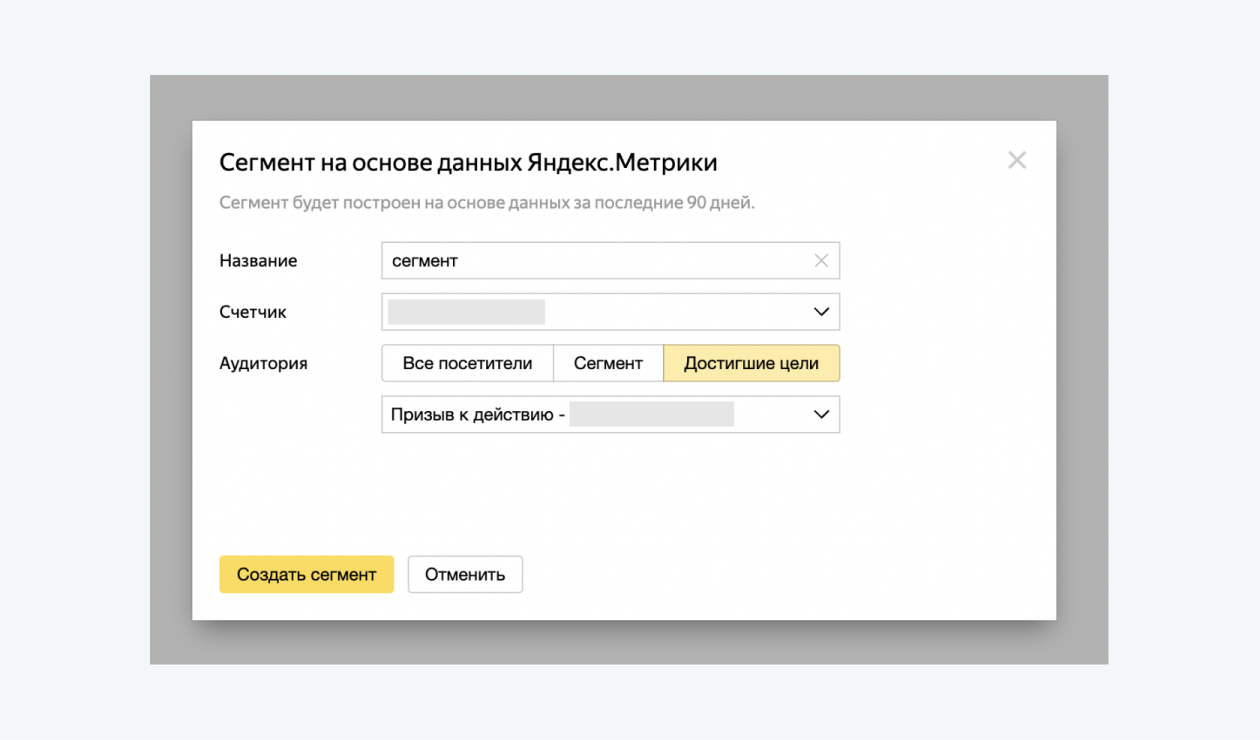
Task: Click the dialog title 'Сегмент на основе данных Яндекс.Метрики'
Action: coord(468,162)
